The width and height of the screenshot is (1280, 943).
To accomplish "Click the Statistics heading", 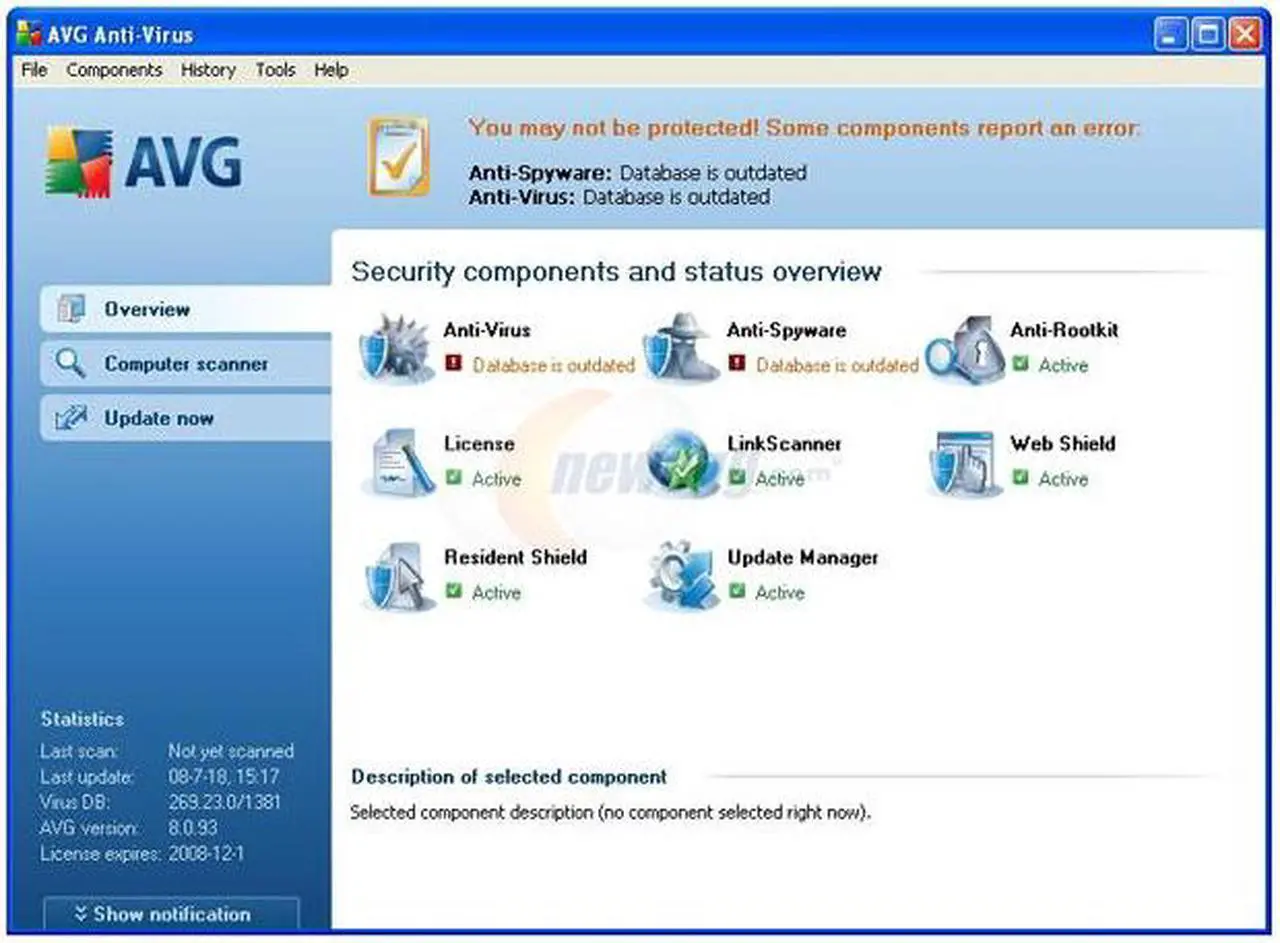I will click(x=82, y=719).
